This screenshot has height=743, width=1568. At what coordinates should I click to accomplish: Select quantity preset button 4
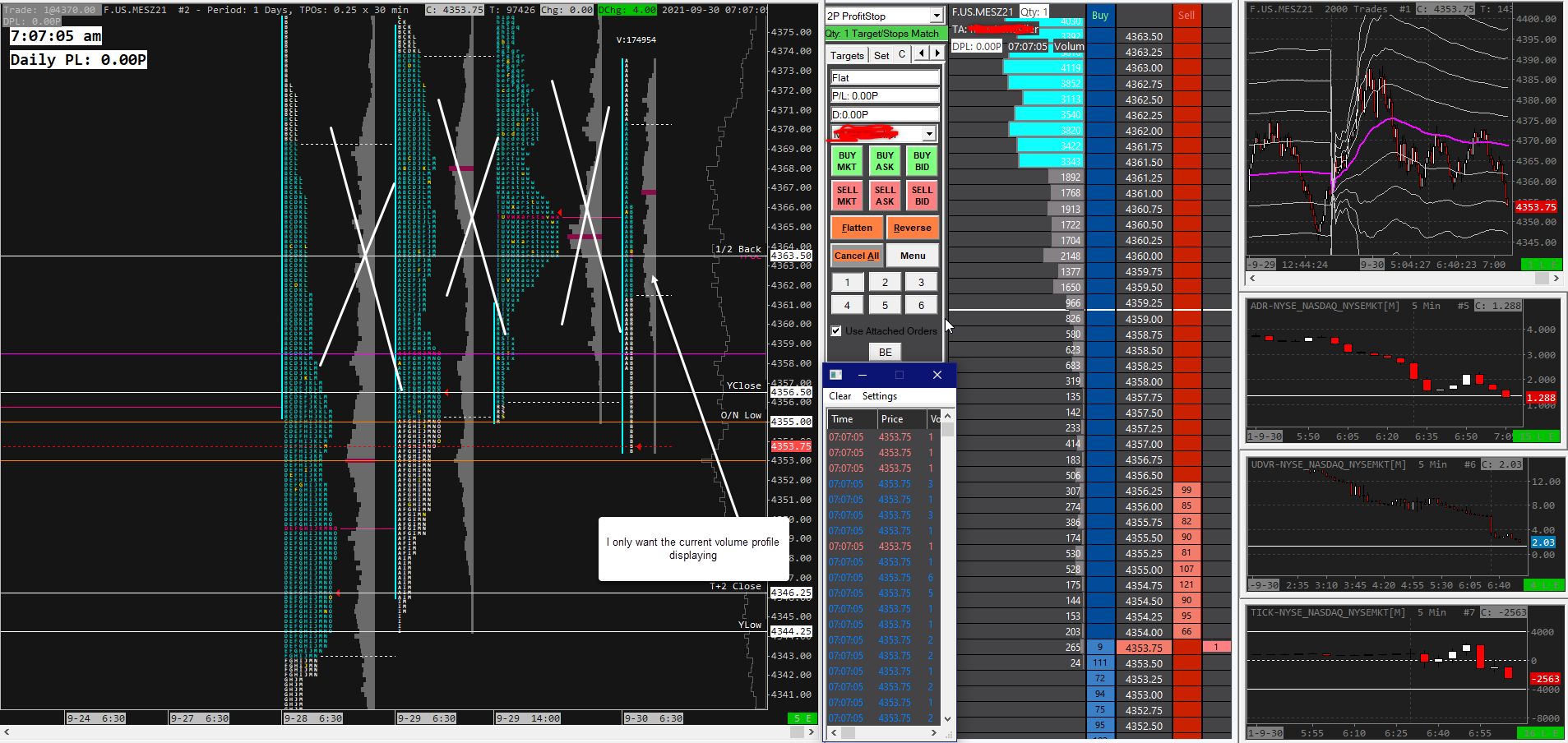[x=847, y=306]
